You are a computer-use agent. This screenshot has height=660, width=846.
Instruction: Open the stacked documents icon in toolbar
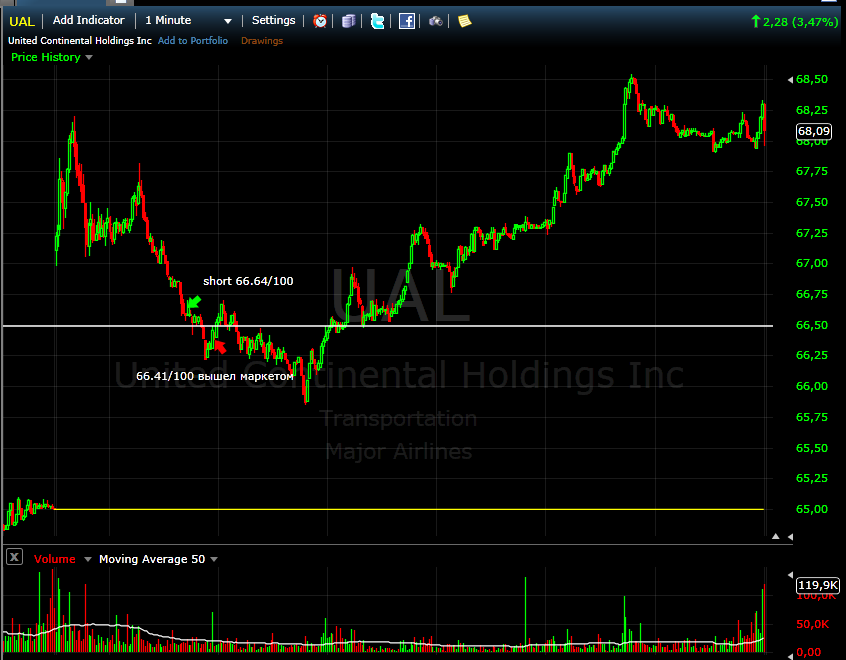tap(348, 20)
